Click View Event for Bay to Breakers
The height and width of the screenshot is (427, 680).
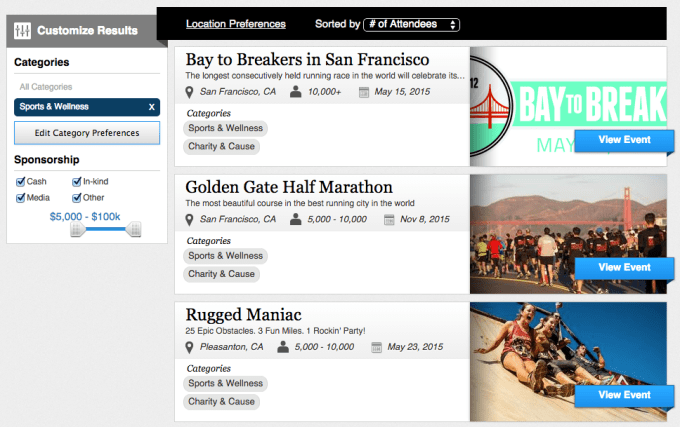624,140
